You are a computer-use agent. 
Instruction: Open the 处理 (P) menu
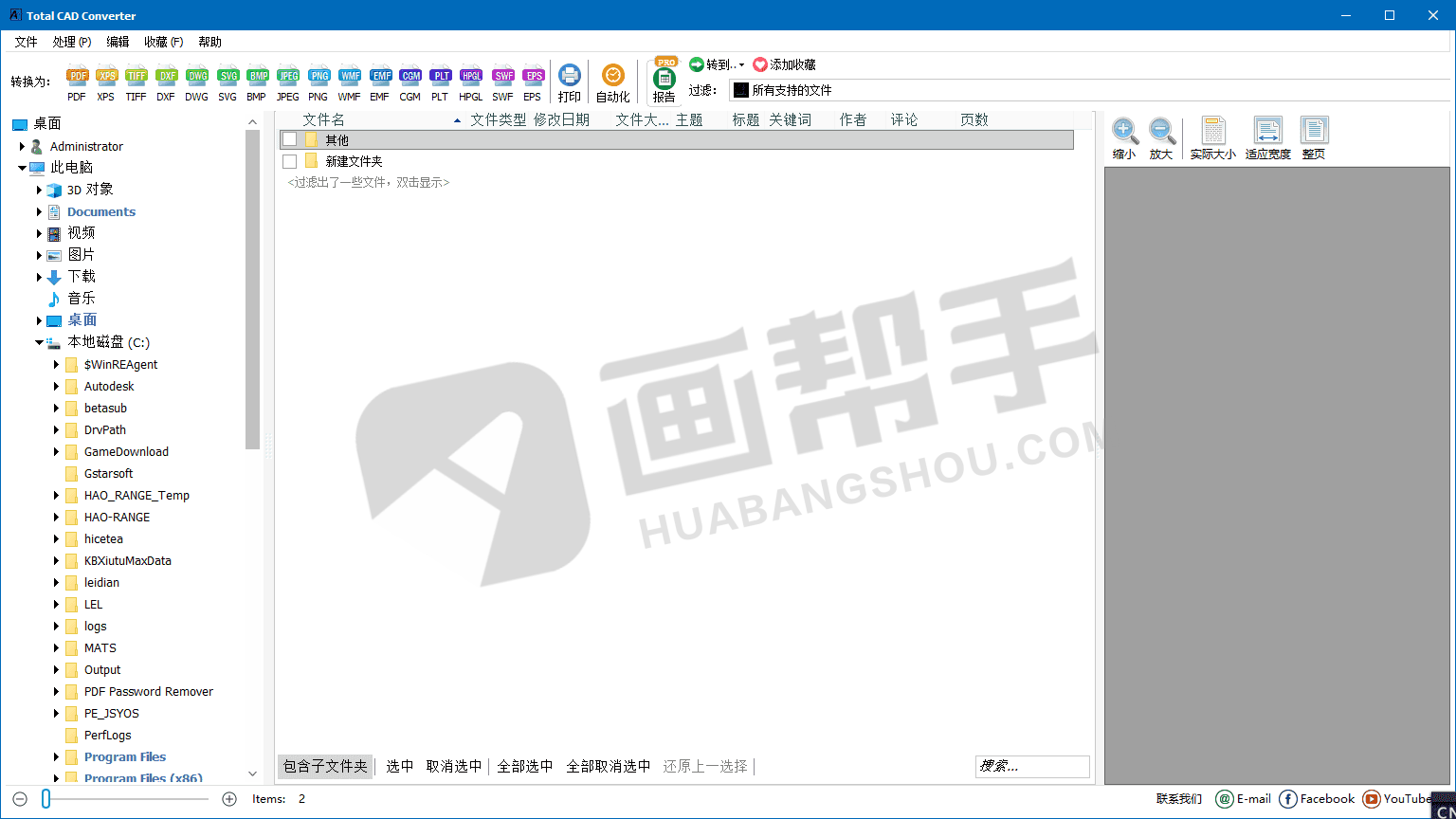tap(72, 42)
